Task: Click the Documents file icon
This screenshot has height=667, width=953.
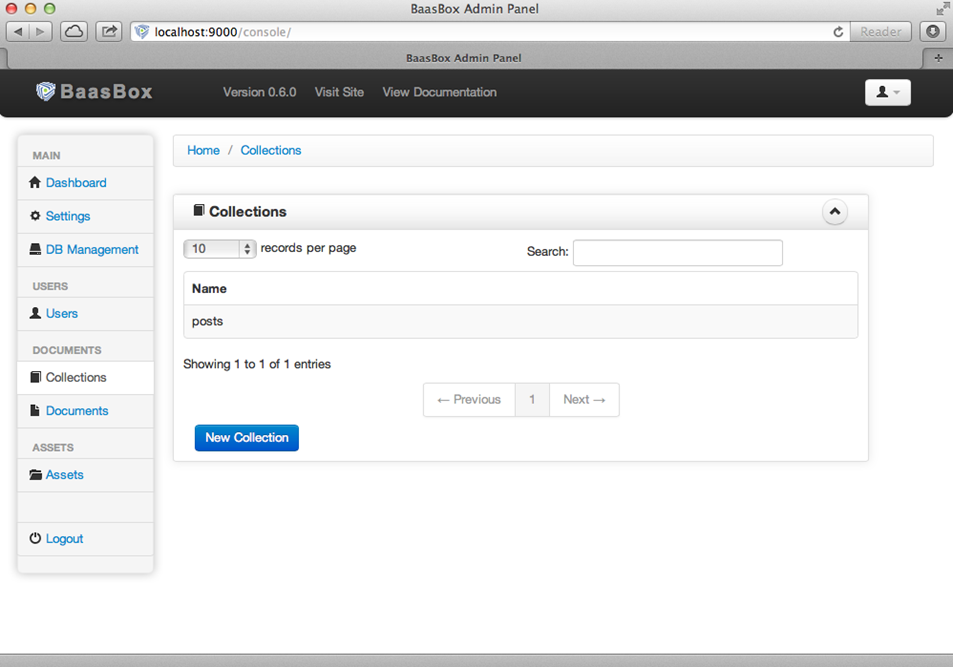Action: pyautogui.click(x=35, y=410)
